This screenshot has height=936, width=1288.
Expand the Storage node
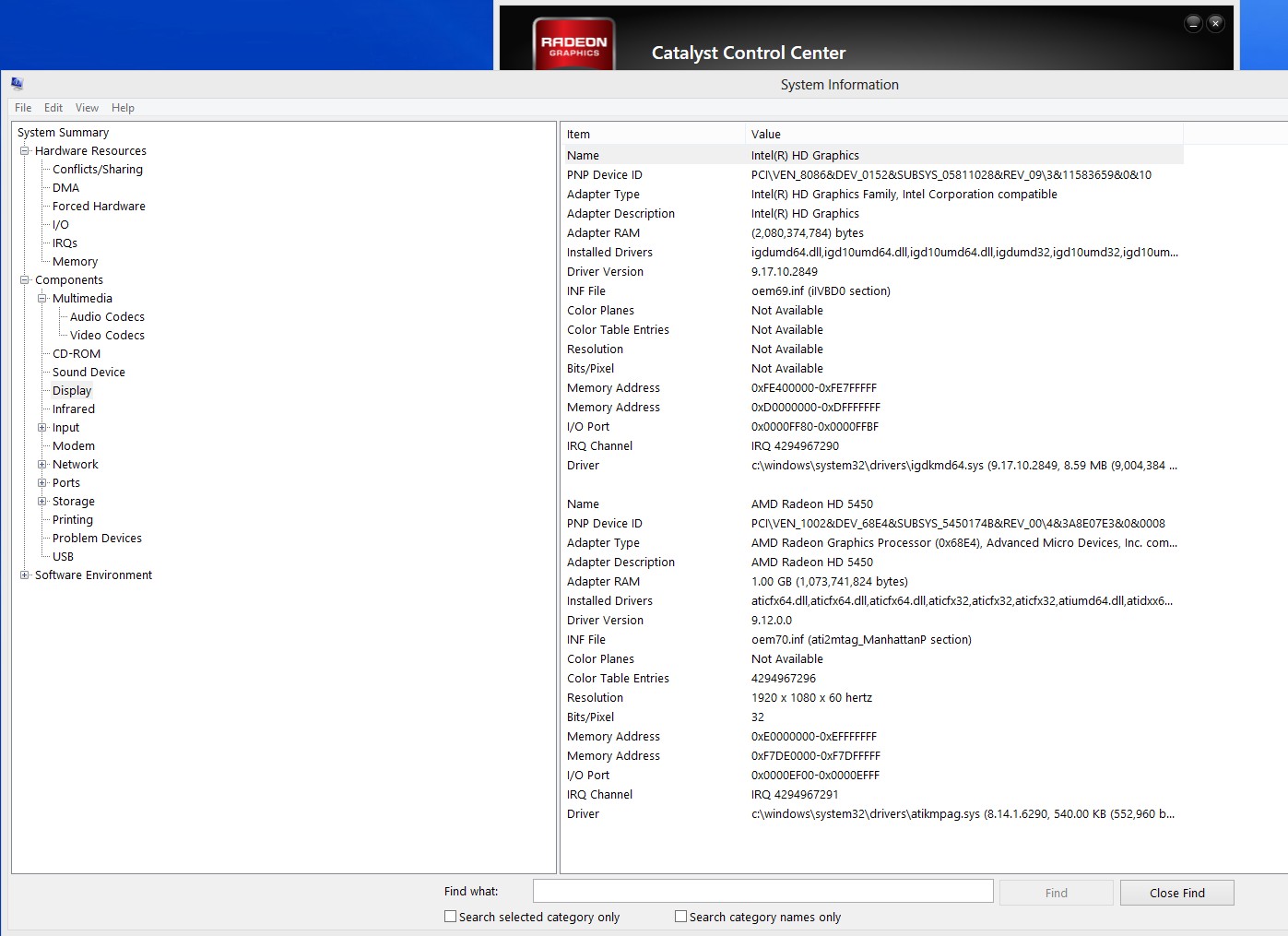pos(42,501)
